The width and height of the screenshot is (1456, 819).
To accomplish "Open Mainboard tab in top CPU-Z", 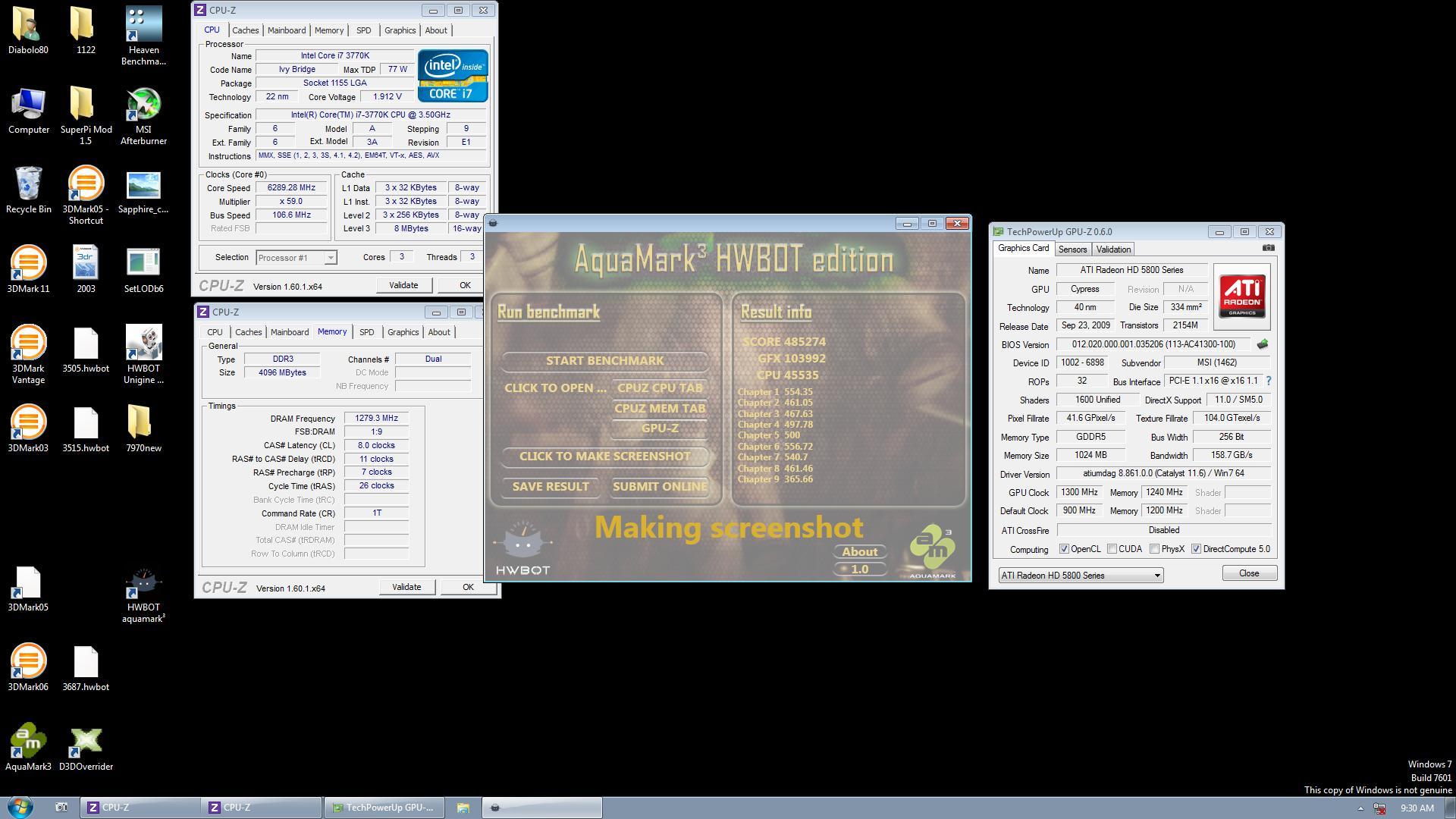I will point(287,30).
